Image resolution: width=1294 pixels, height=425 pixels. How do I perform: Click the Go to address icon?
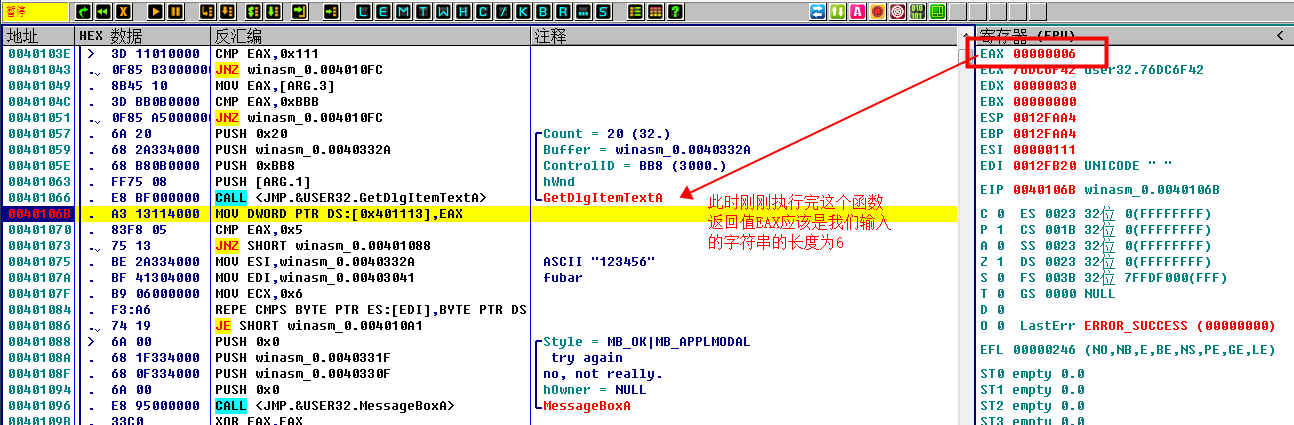pyautogui.click(x=332, y=12)
